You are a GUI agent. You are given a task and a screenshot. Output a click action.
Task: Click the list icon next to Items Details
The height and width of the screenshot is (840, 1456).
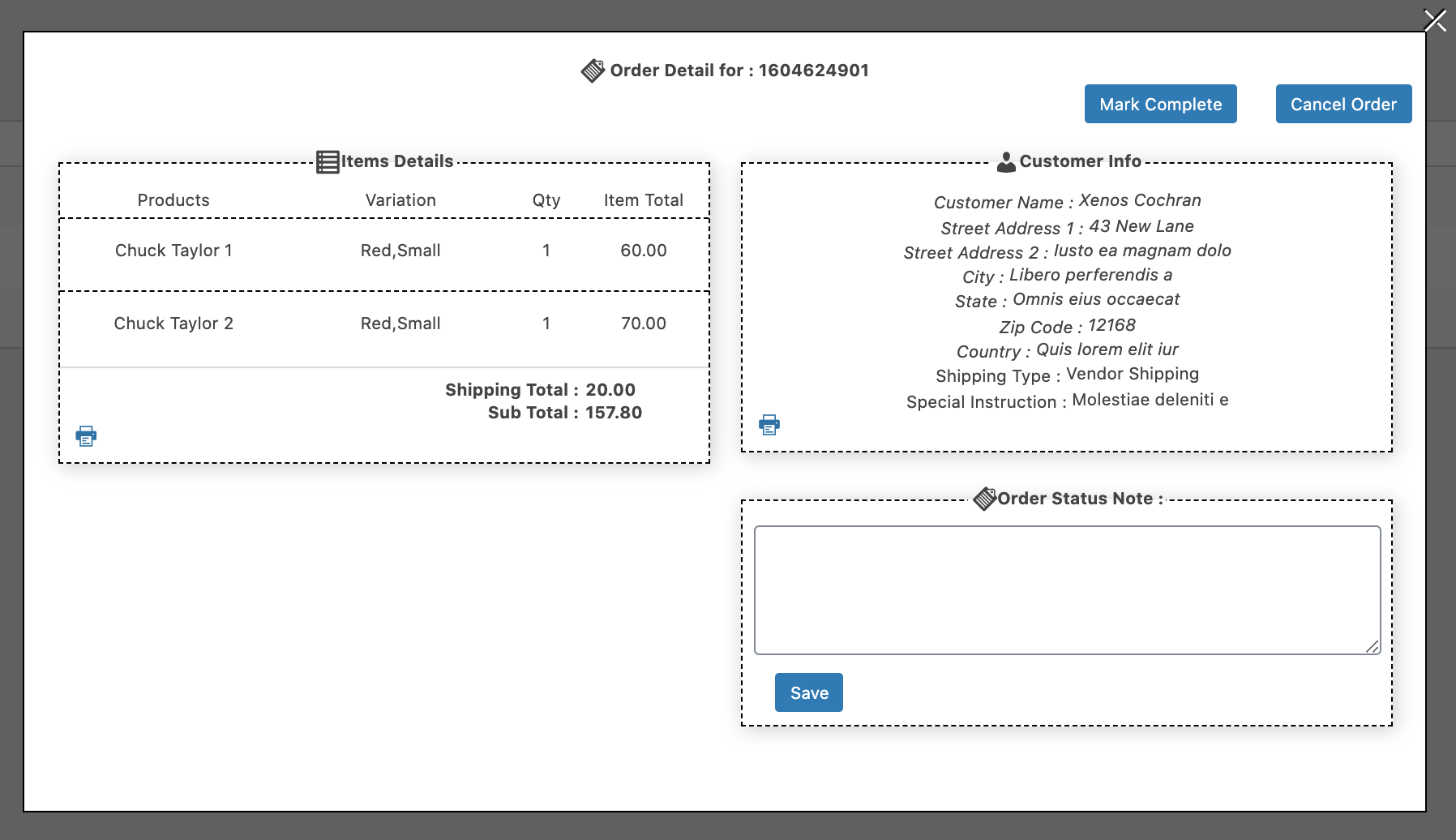(x=328, y=162)
